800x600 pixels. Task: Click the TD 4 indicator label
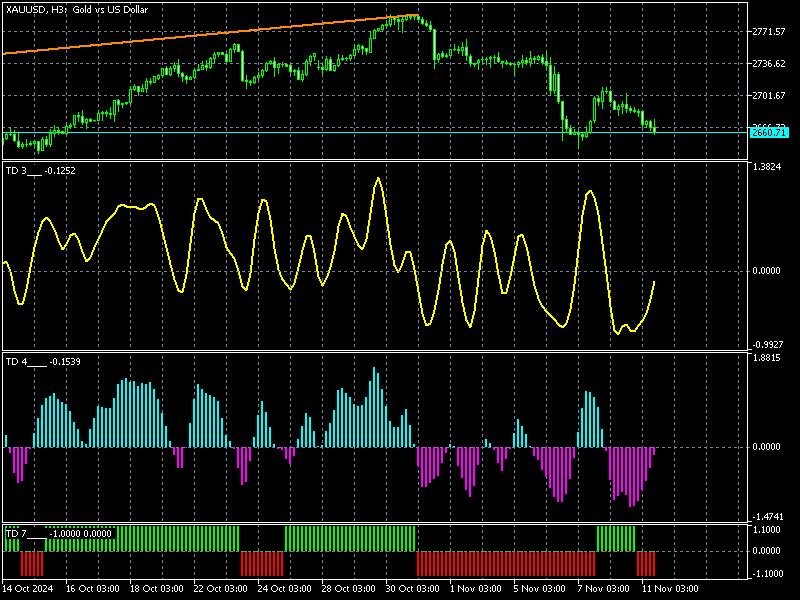click(43, 362)
